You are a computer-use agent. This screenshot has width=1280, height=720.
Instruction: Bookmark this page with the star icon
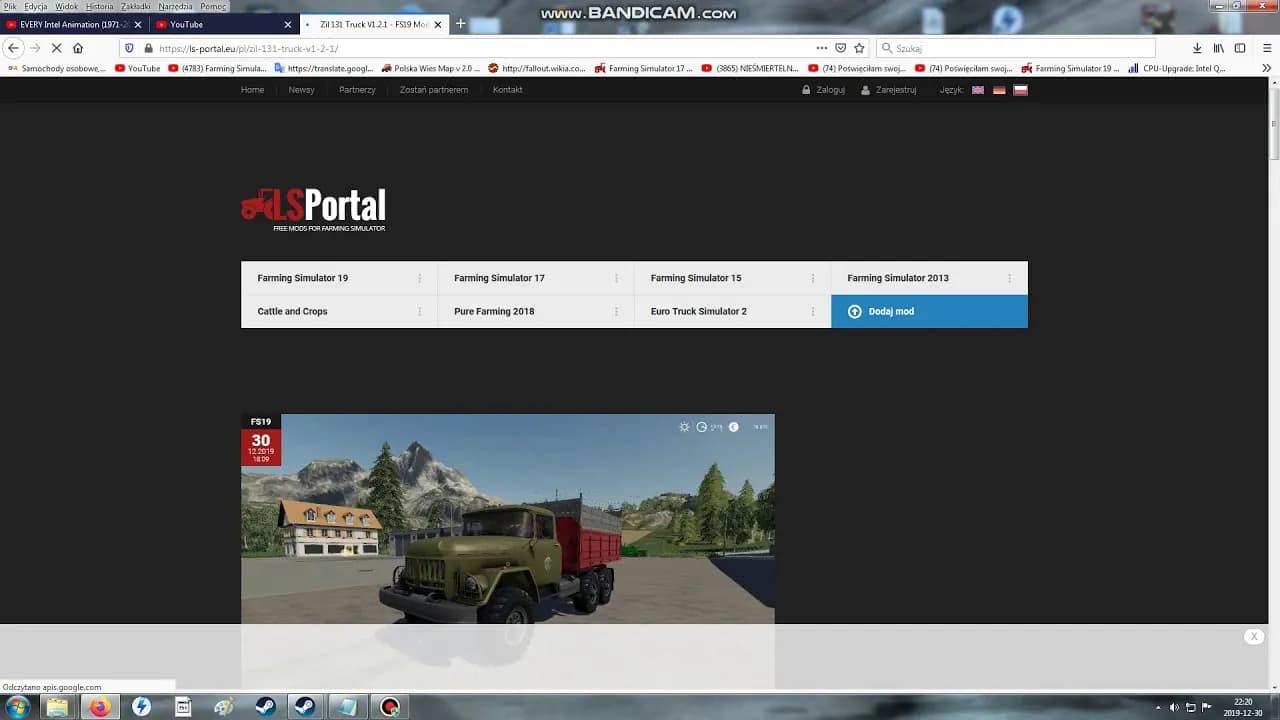[859, 48]
